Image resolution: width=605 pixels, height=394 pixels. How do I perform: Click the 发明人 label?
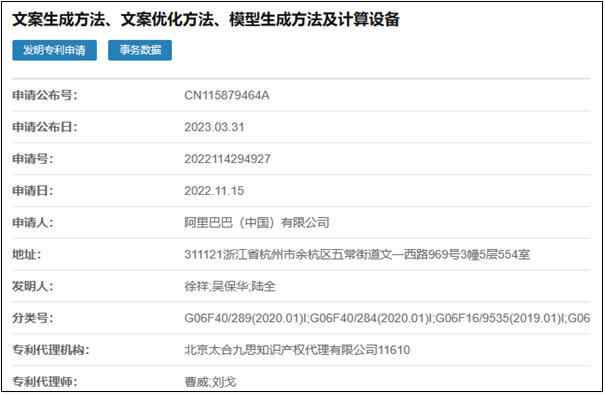pyautogui.click(x=33, y=286)
